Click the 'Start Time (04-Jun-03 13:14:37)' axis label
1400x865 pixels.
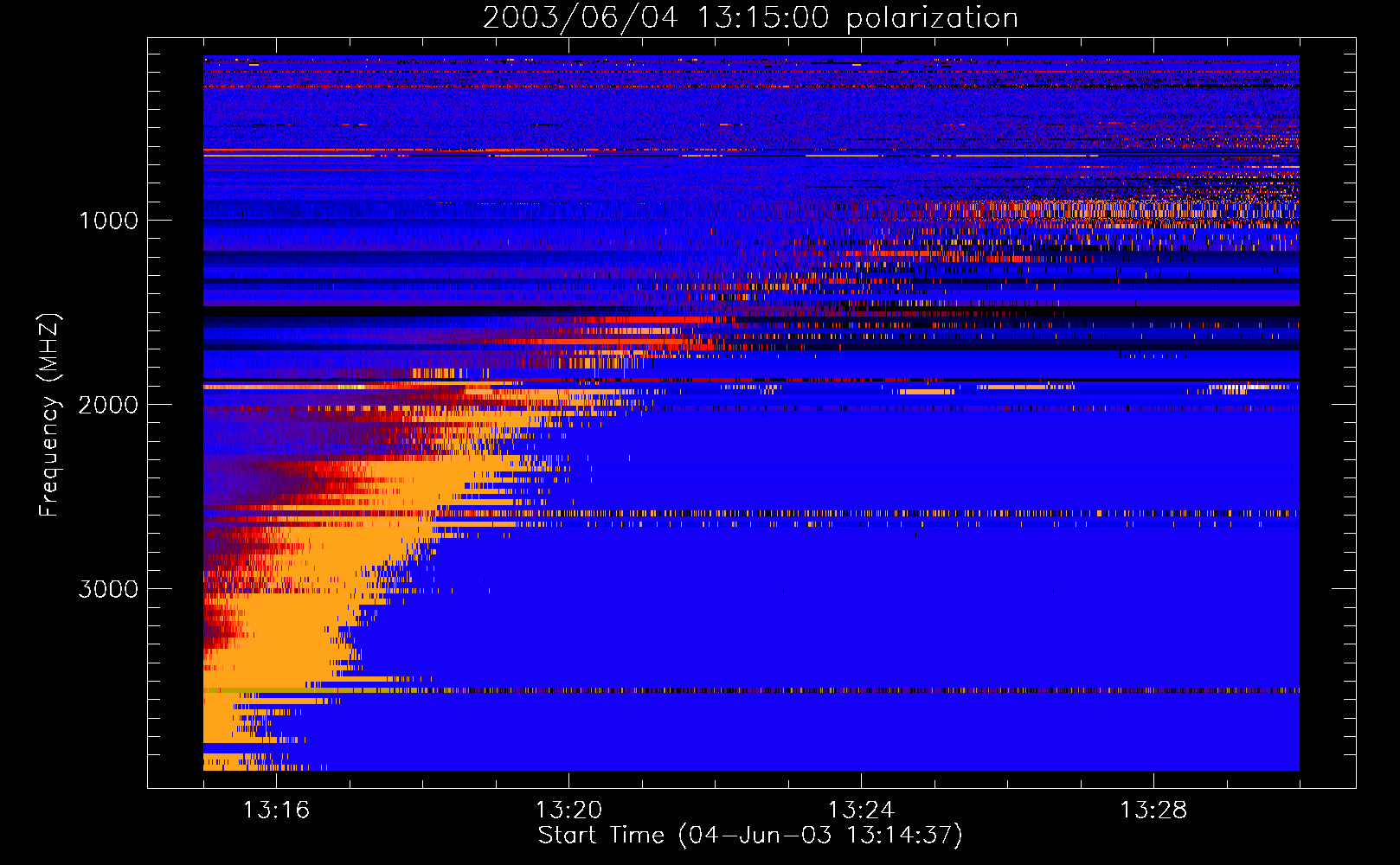coord(750,836)
